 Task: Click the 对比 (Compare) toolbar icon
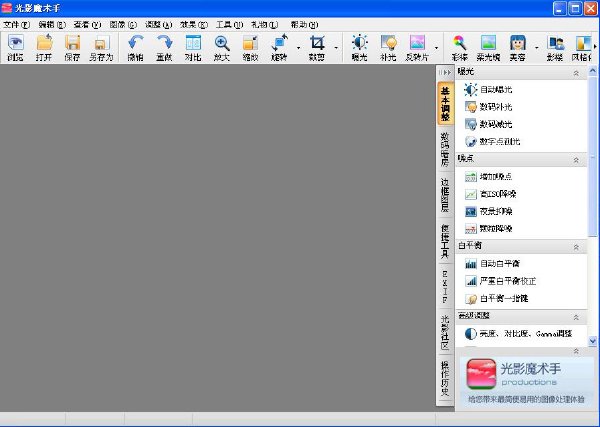coord(193,47)
